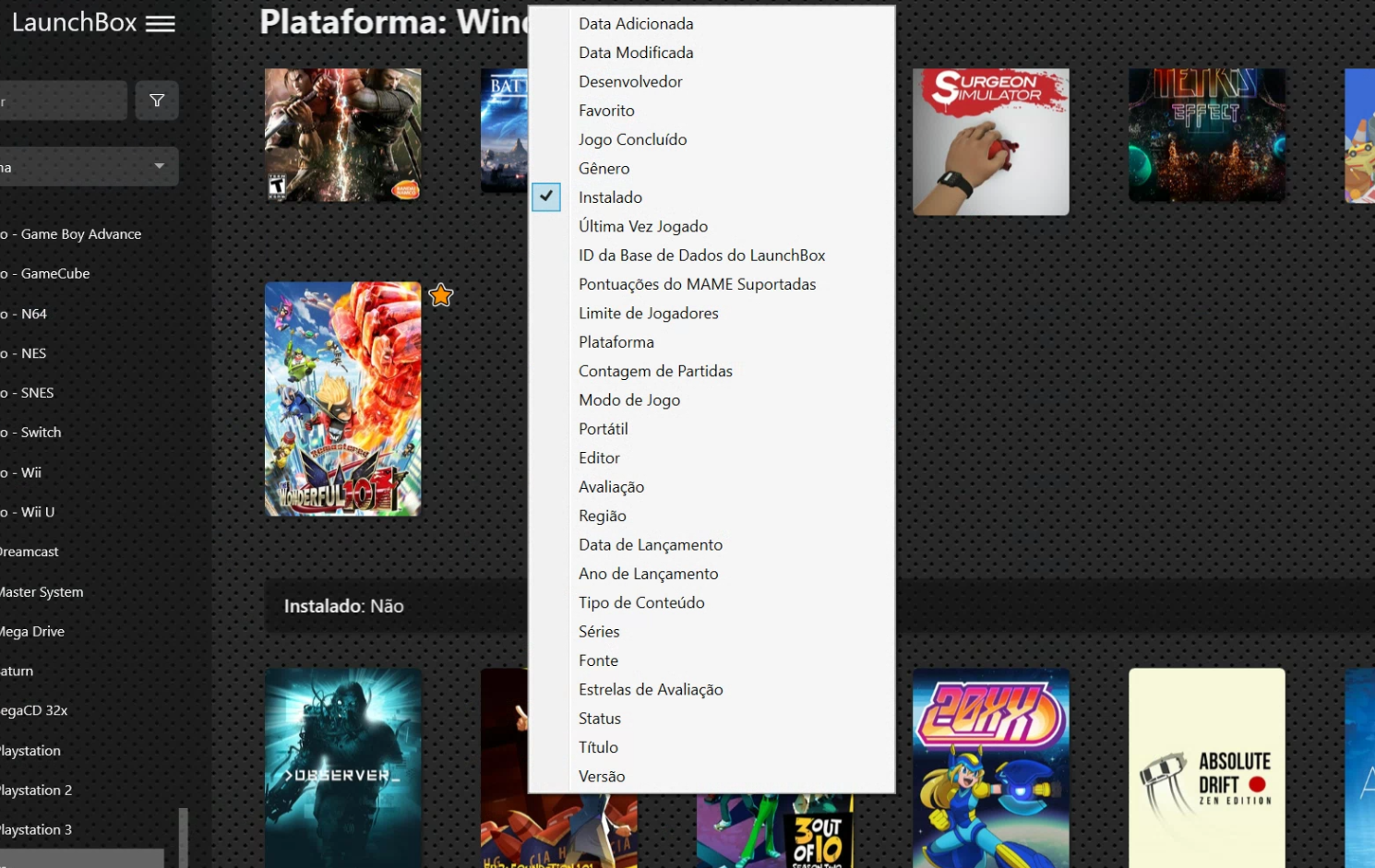Select the Tetris Effect cover
Screen dimensions: 1375x868
(1207, 135)
